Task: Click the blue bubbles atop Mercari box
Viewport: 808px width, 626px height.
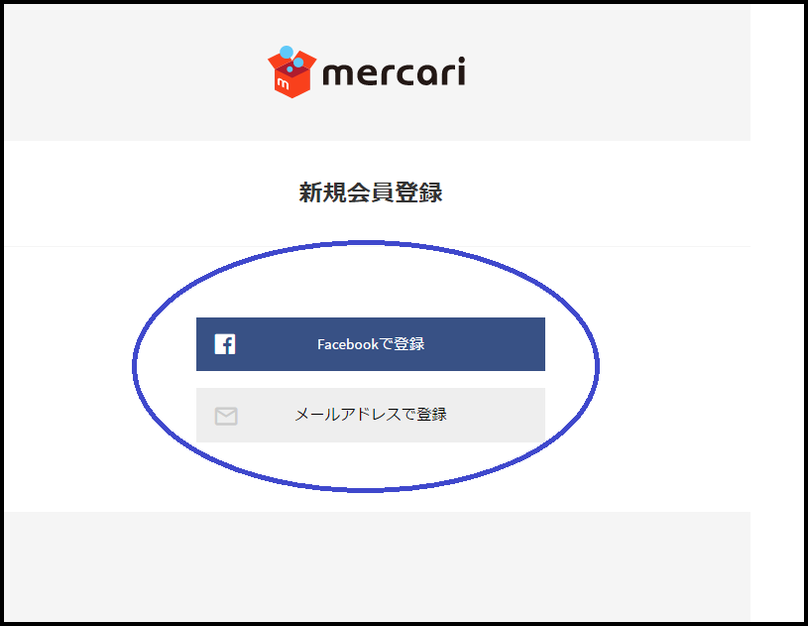Action: 292,58
